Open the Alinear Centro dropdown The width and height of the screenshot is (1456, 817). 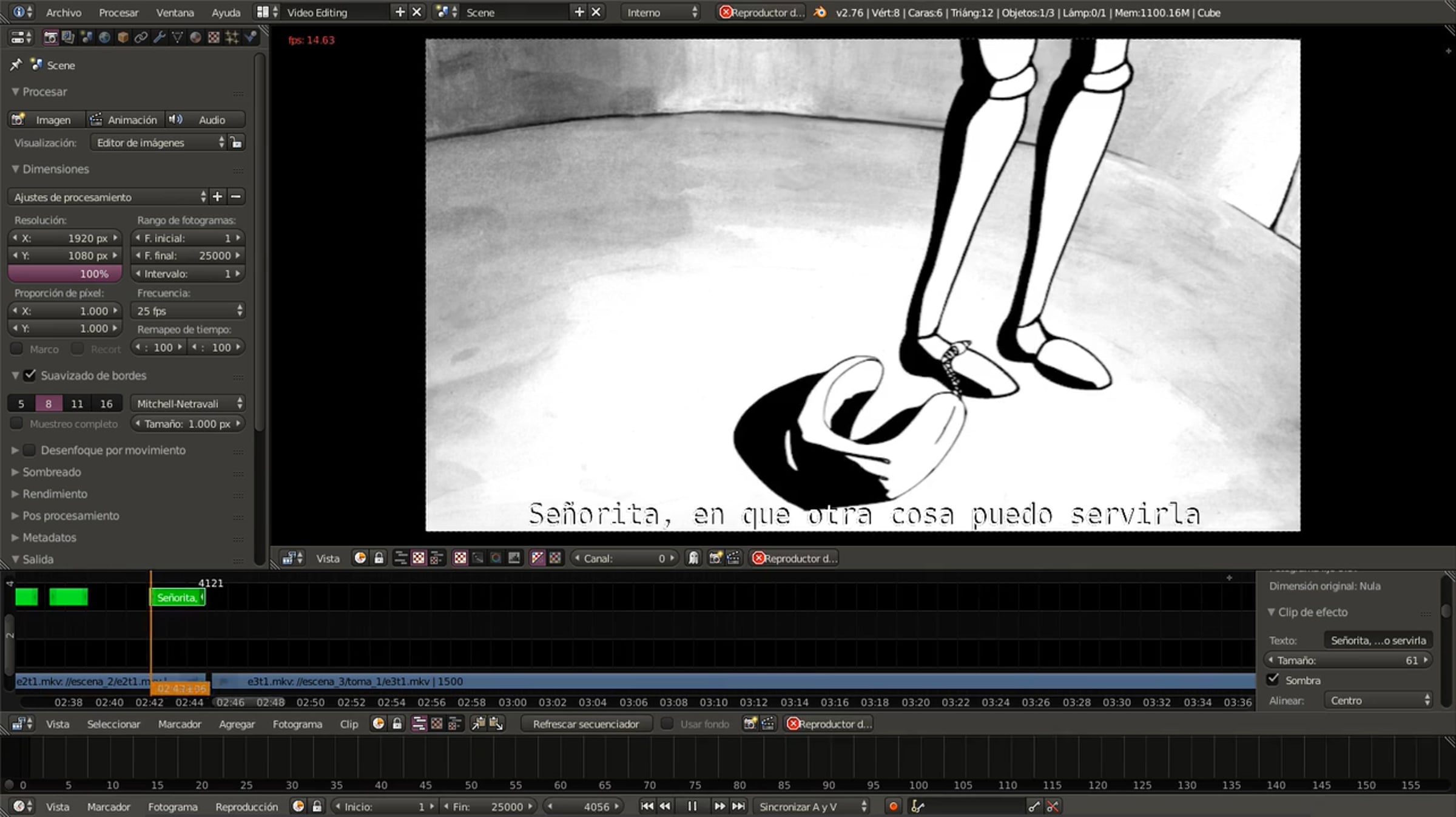[x=1378, y=700]
